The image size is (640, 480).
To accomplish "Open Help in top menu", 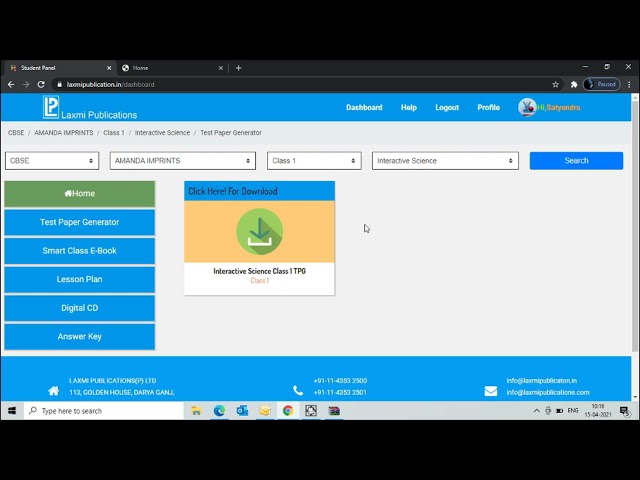I will (409, 107).
